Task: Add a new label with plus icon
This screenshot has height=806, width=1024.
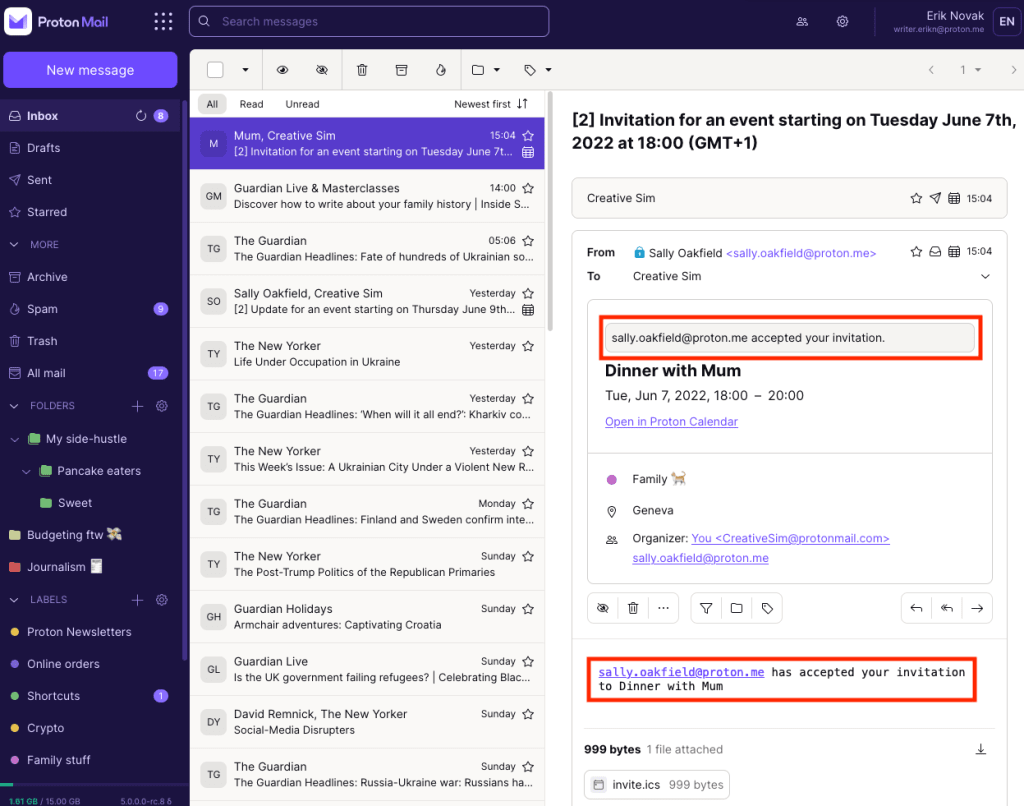Action: [x=137, y=600]
